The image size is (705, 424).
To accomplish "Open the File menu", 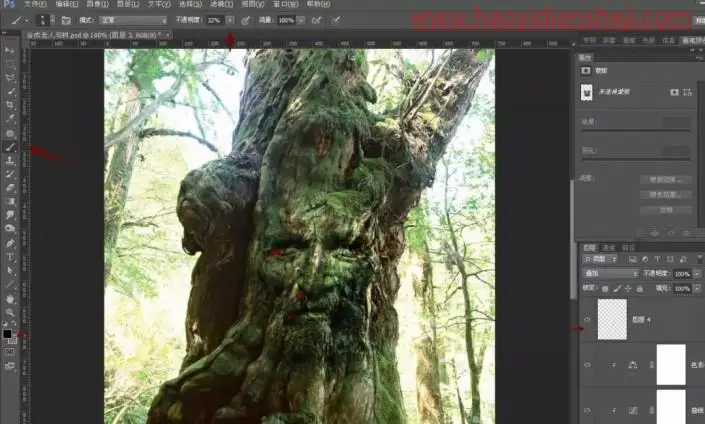I will (x=36, y=4).
